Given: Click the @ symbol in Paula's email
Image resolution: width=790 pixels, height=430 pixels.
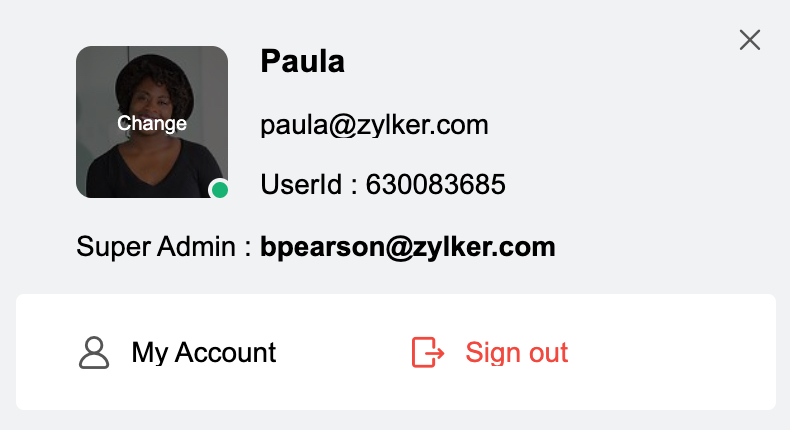Looking at the screenshot, I should (343, 125).
